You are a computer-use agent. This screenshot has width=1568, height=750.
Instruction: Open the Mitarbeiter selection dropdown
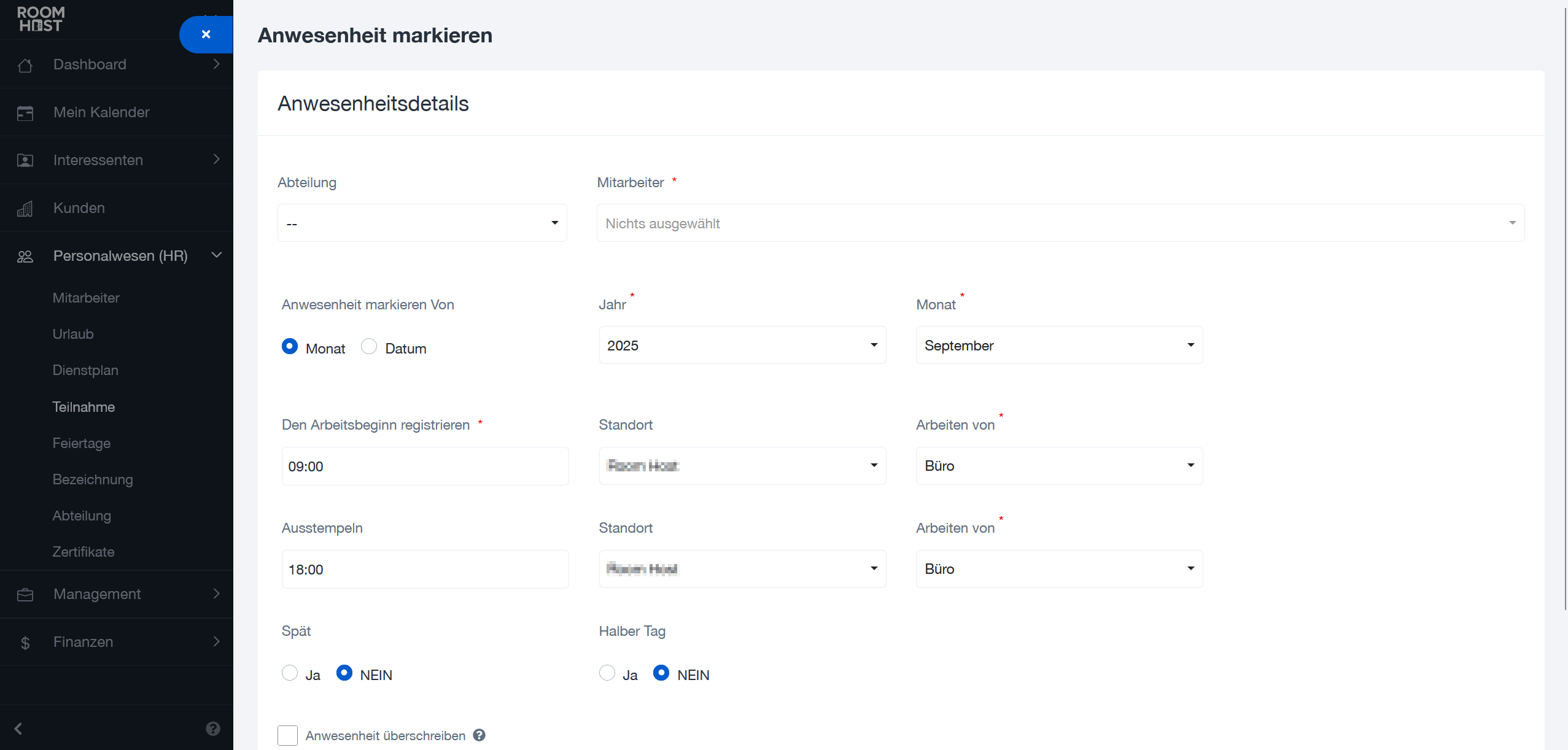1060,223
